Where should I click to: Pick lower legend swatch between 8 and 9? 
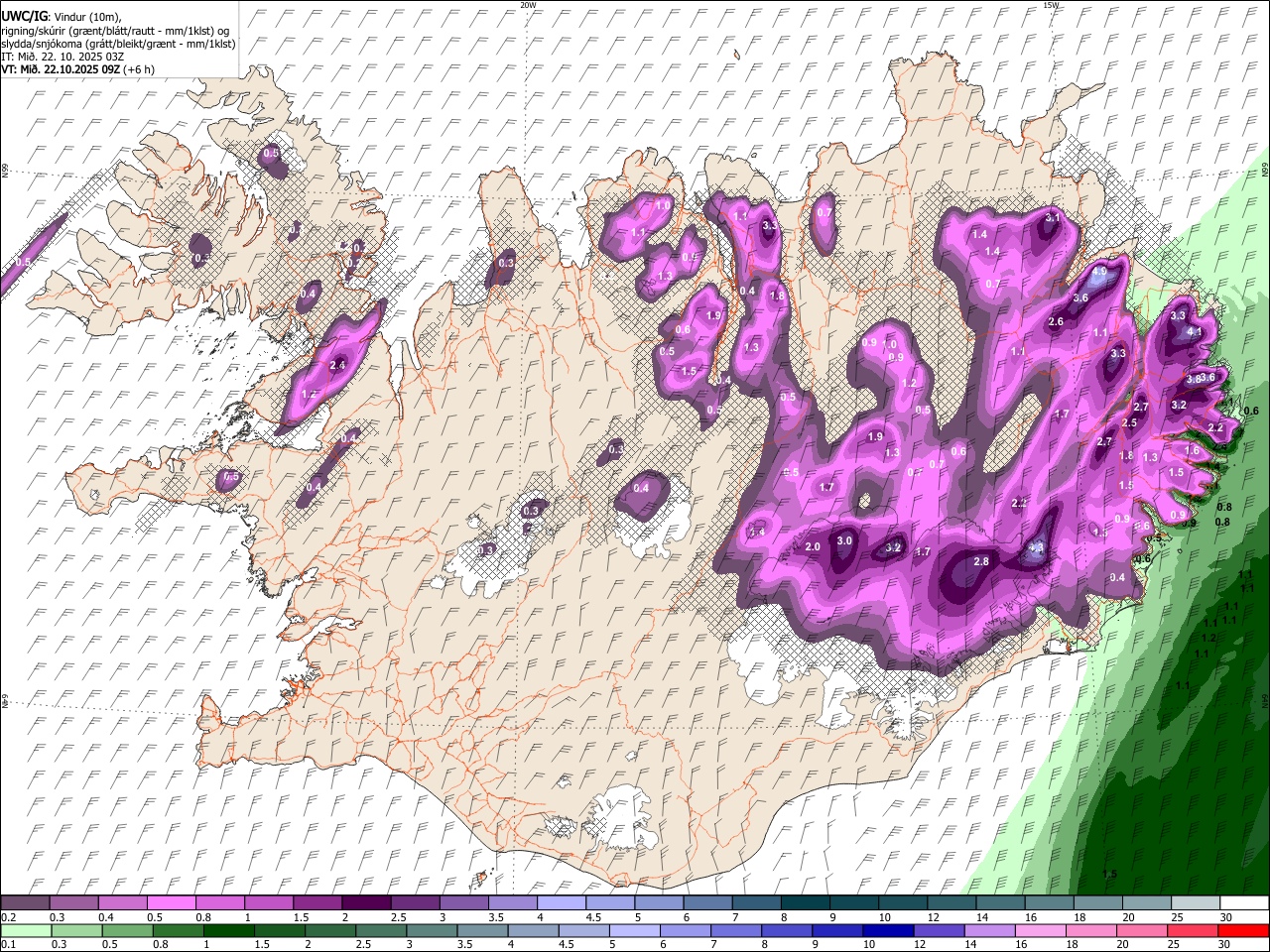coord(787,931)
